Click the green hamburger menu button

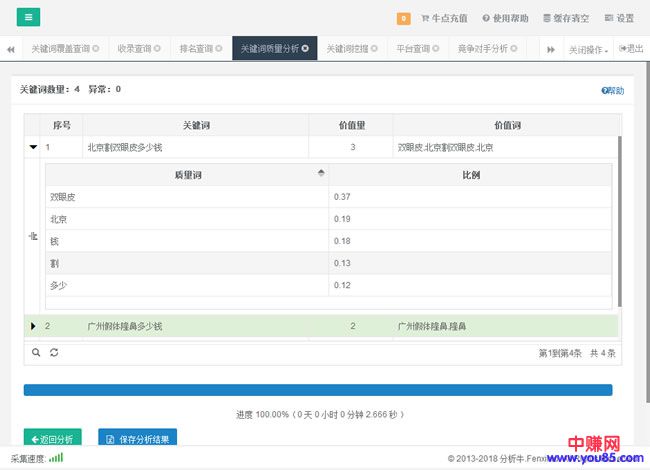pyautogui.click(x=28, y=17)
